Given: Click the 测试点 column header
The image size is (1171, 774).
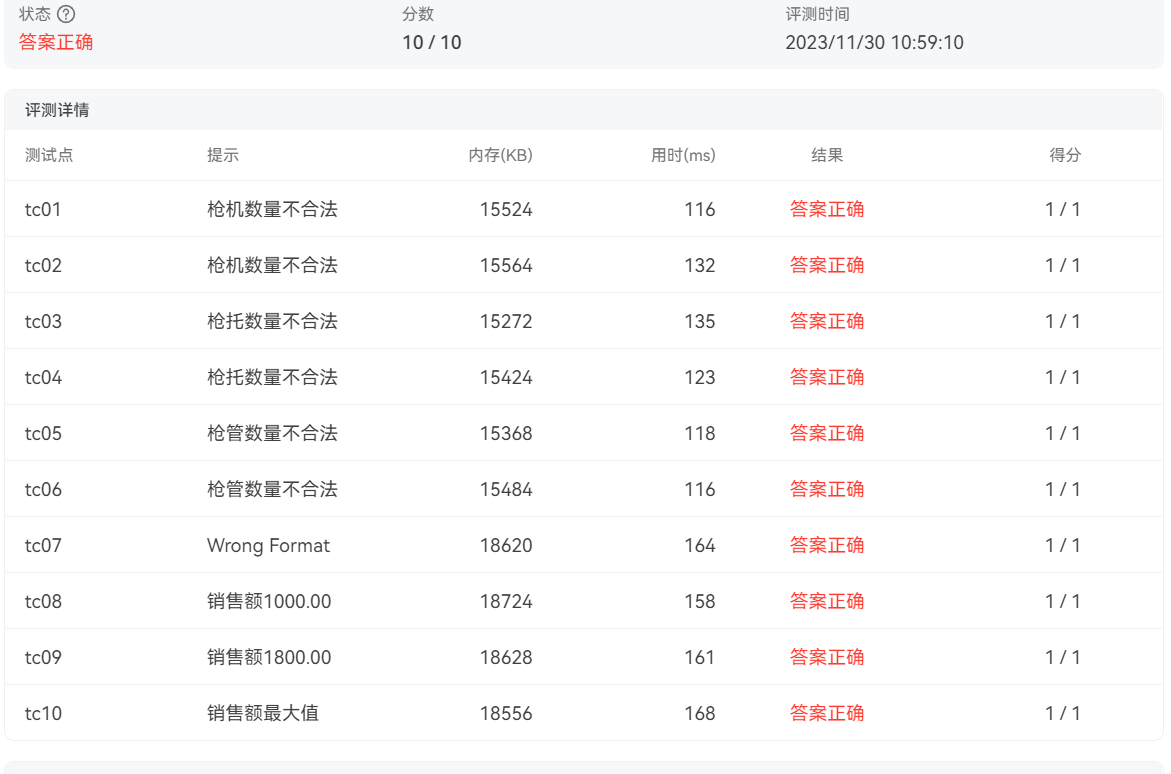Looking at the screenshot, I should [x=49, y=155].
